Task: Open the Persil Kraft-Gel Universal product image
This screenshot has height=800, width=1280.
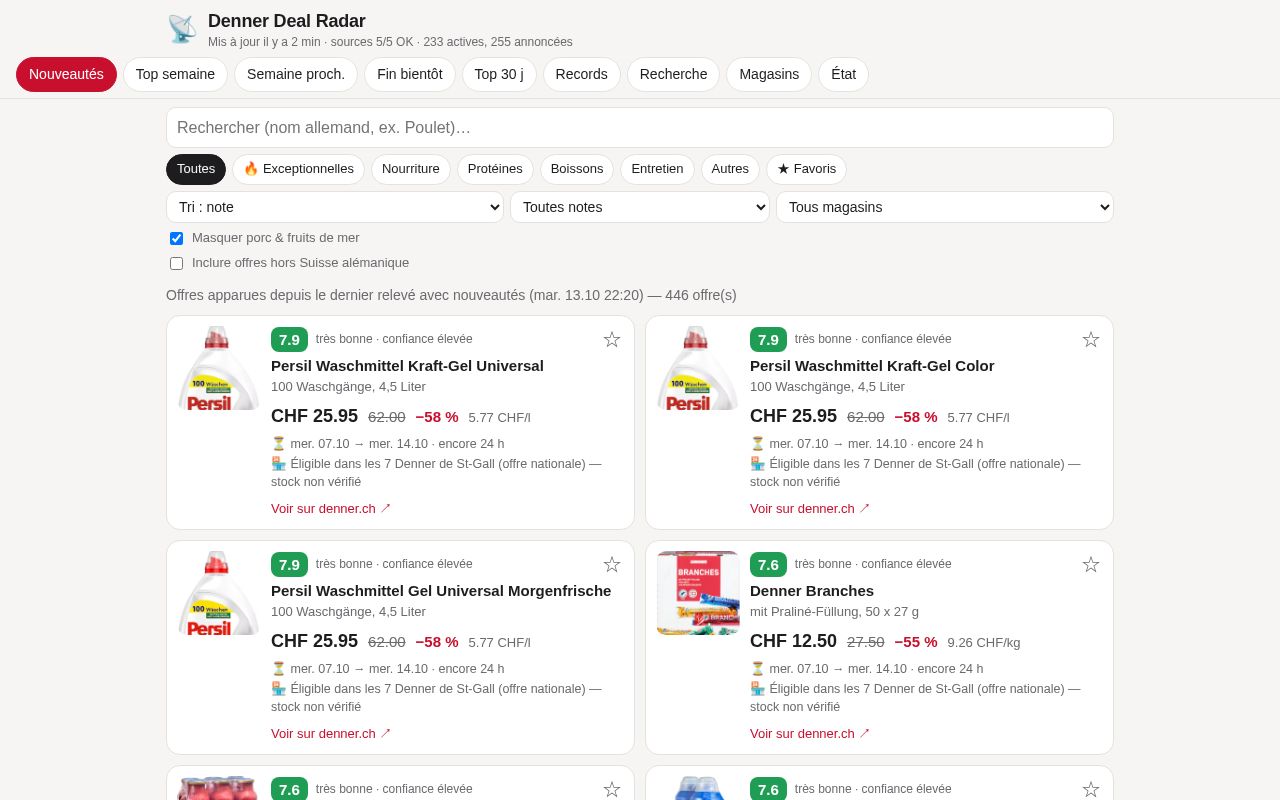Action: click(x=219, y=368)
